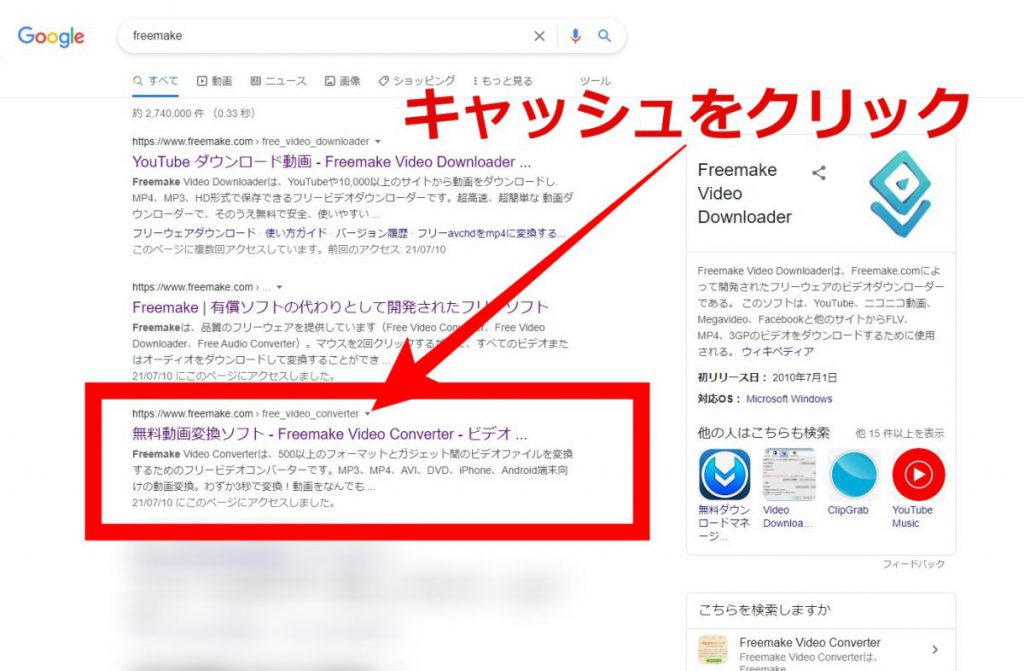The image size is (1024, 671).
Task: Show more via 他 15 件以上を表示
Action: pyautogui.click(x=900, y=433)
